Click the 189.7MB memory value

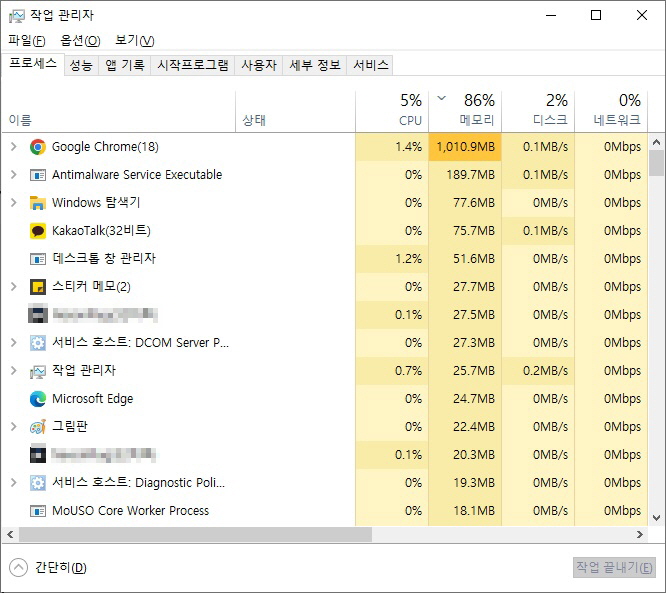pos(471,175)
